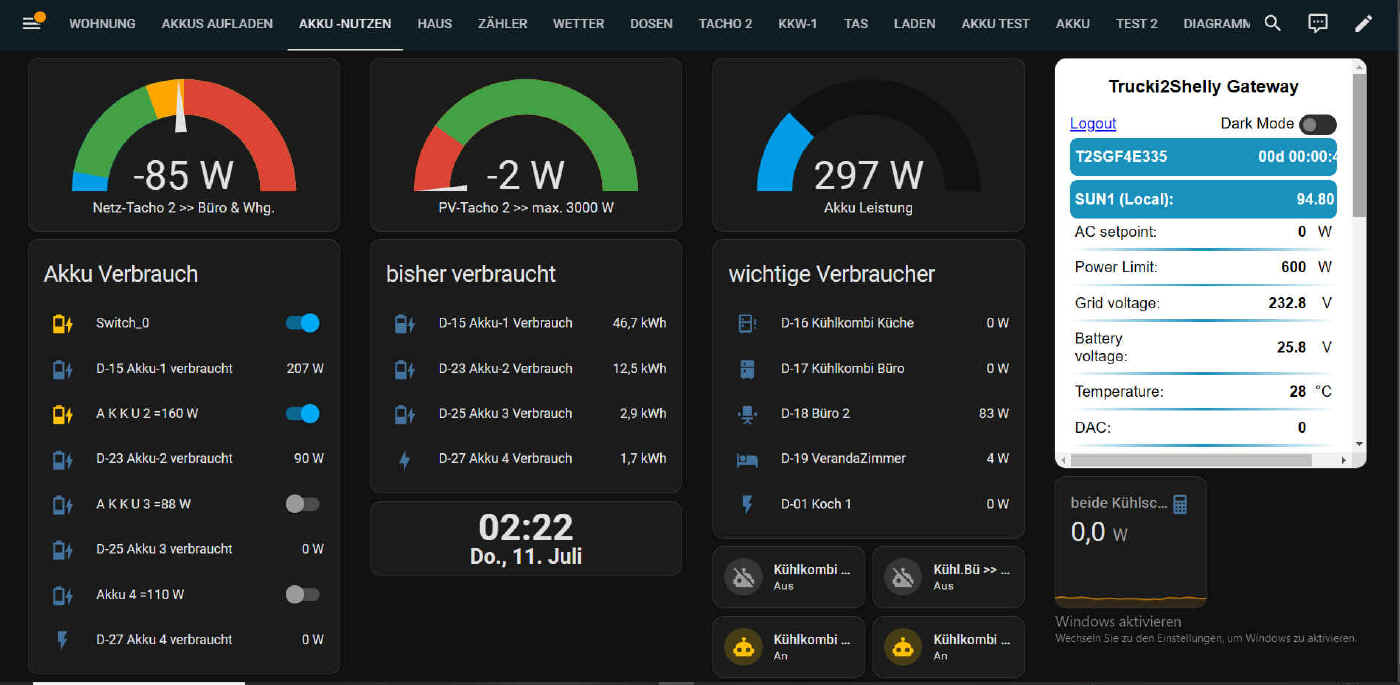Click the T2SGF4E335 header bar
Viewport: 1400px width, 685px height.
(x=1203, y=157)
